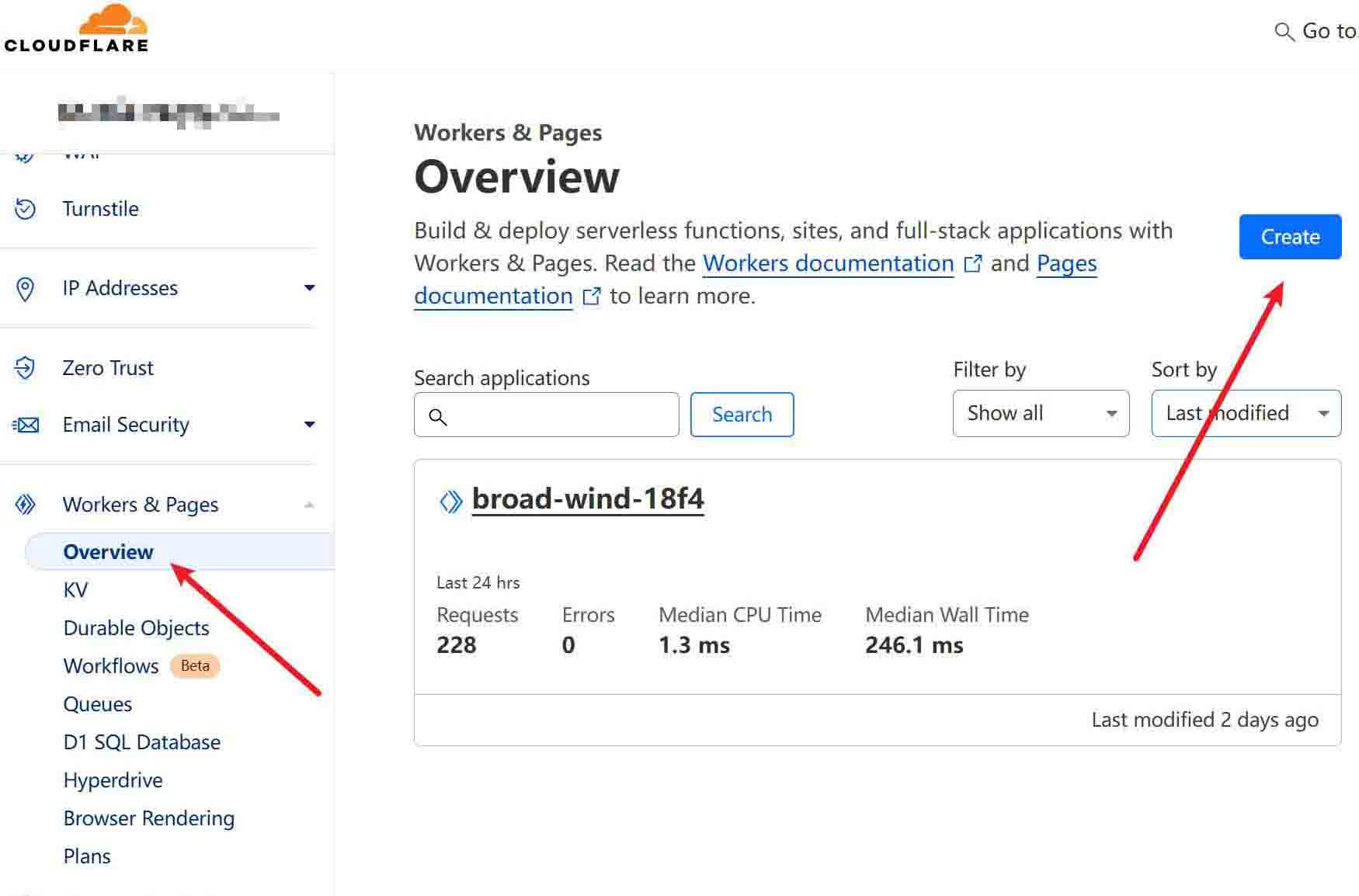Open KV in the sidebar

coord(75,590)
